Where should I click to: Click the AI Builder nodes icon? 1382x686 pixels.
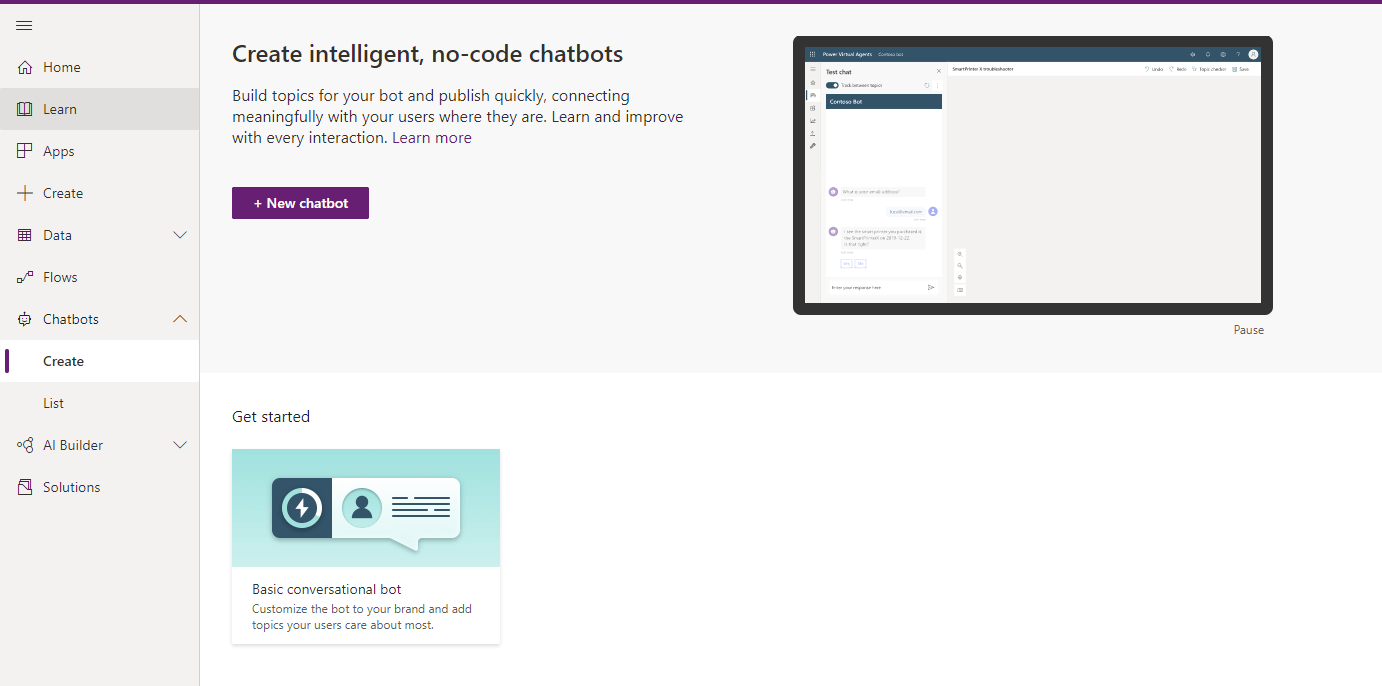point(25,445)
